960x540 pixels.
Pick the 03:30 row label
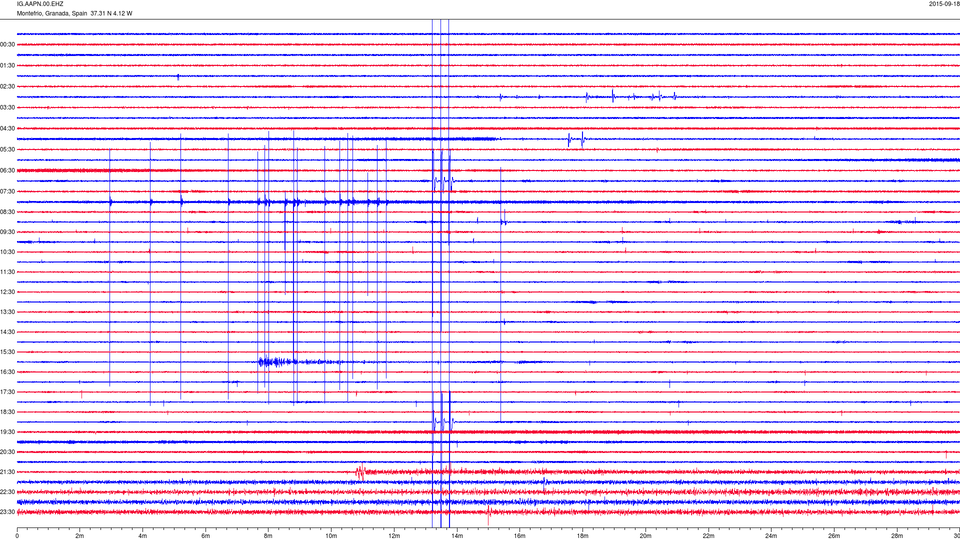(x=7, y=107)
